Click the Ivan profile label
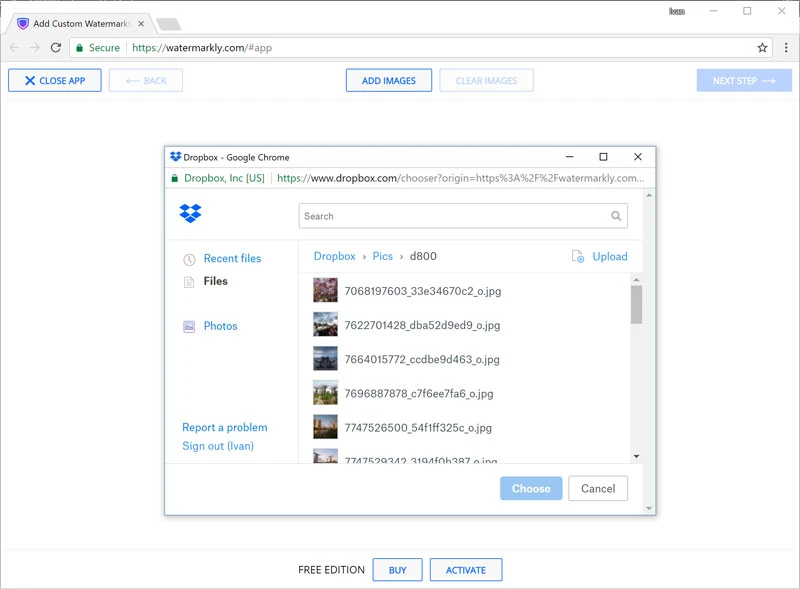The width and height of the screenshot is (800, 589). coord(677,11)
